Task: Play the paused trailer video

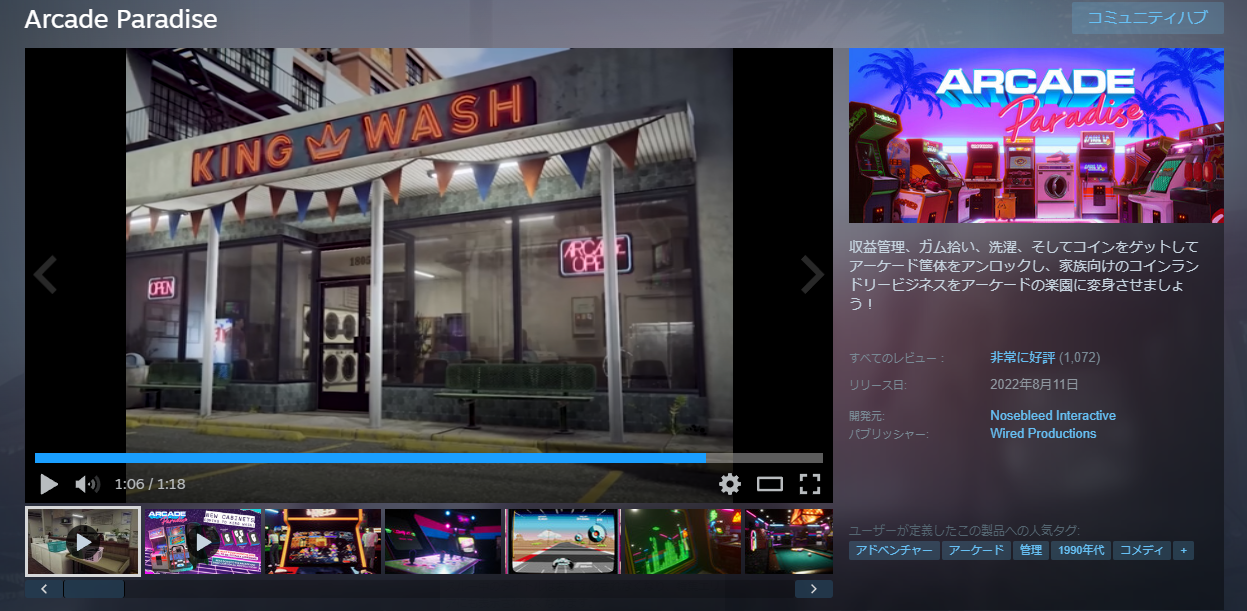Action: (48, 485)
